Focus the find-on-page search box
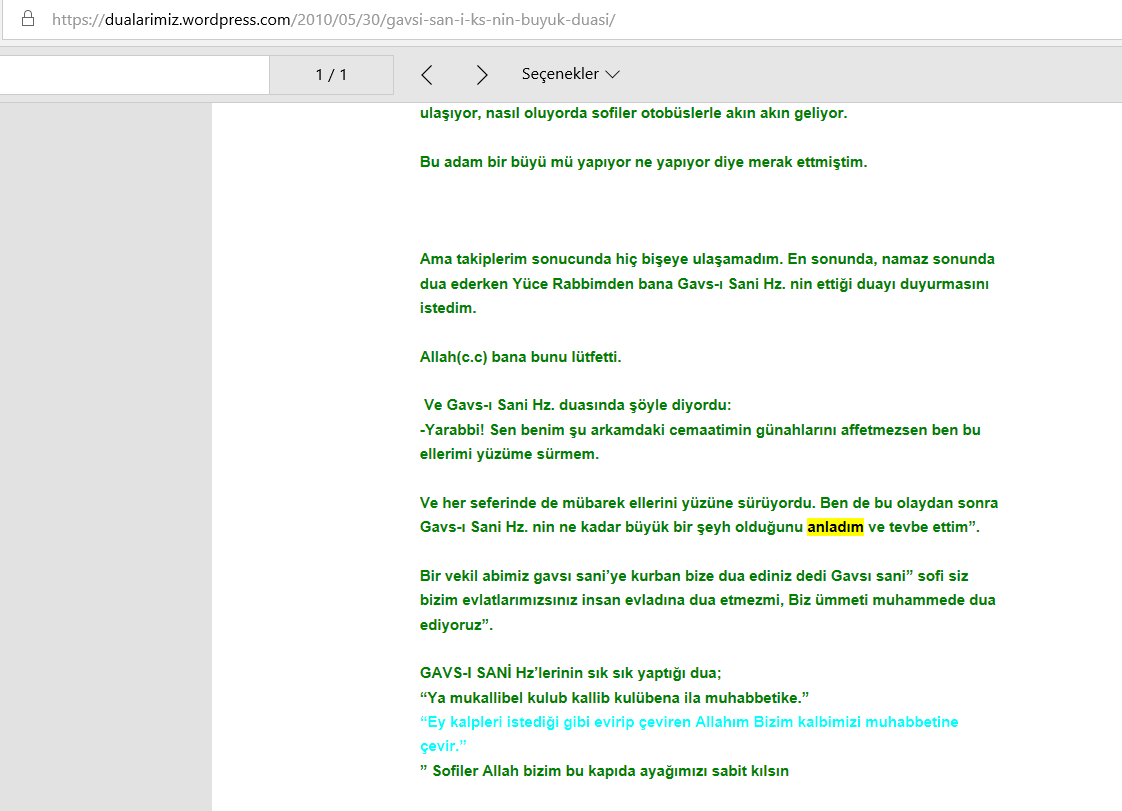This screenshot has height=811, width=1122. click(134, 74)
